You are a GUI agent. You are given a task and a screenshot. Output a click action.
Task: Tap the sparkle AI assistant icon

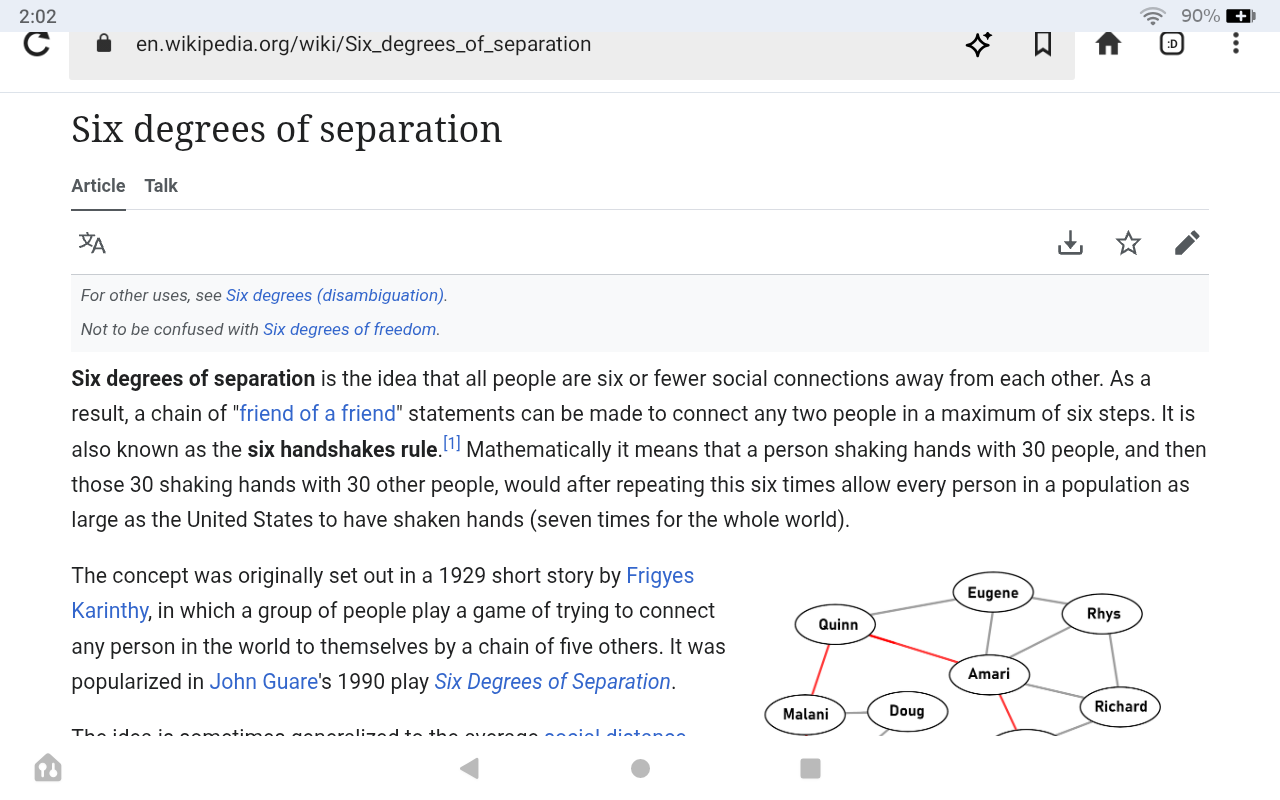click(x=978, y=44)
